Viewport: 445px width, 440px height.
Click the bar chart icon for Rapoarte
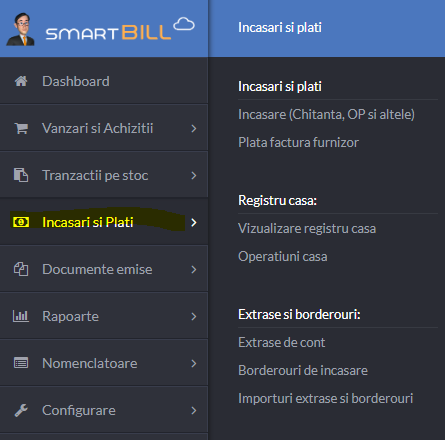point(21,316)
